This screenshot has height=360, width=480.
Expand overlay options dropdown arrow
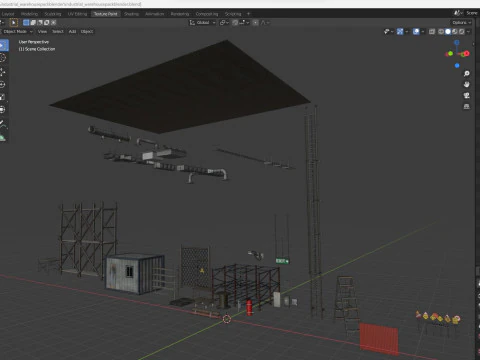tap(423, 32)
